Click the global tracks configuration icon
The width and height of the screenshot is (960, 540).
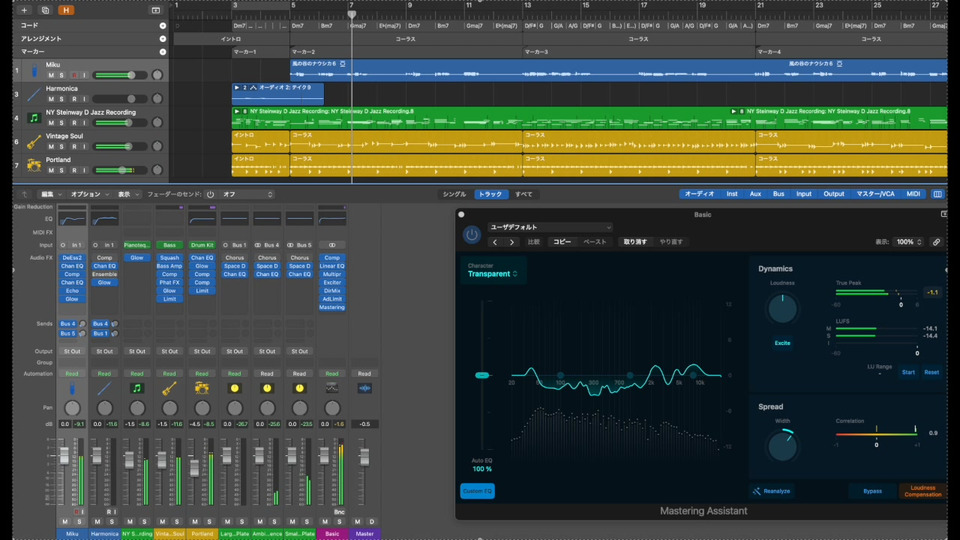(x=156, y=10)
